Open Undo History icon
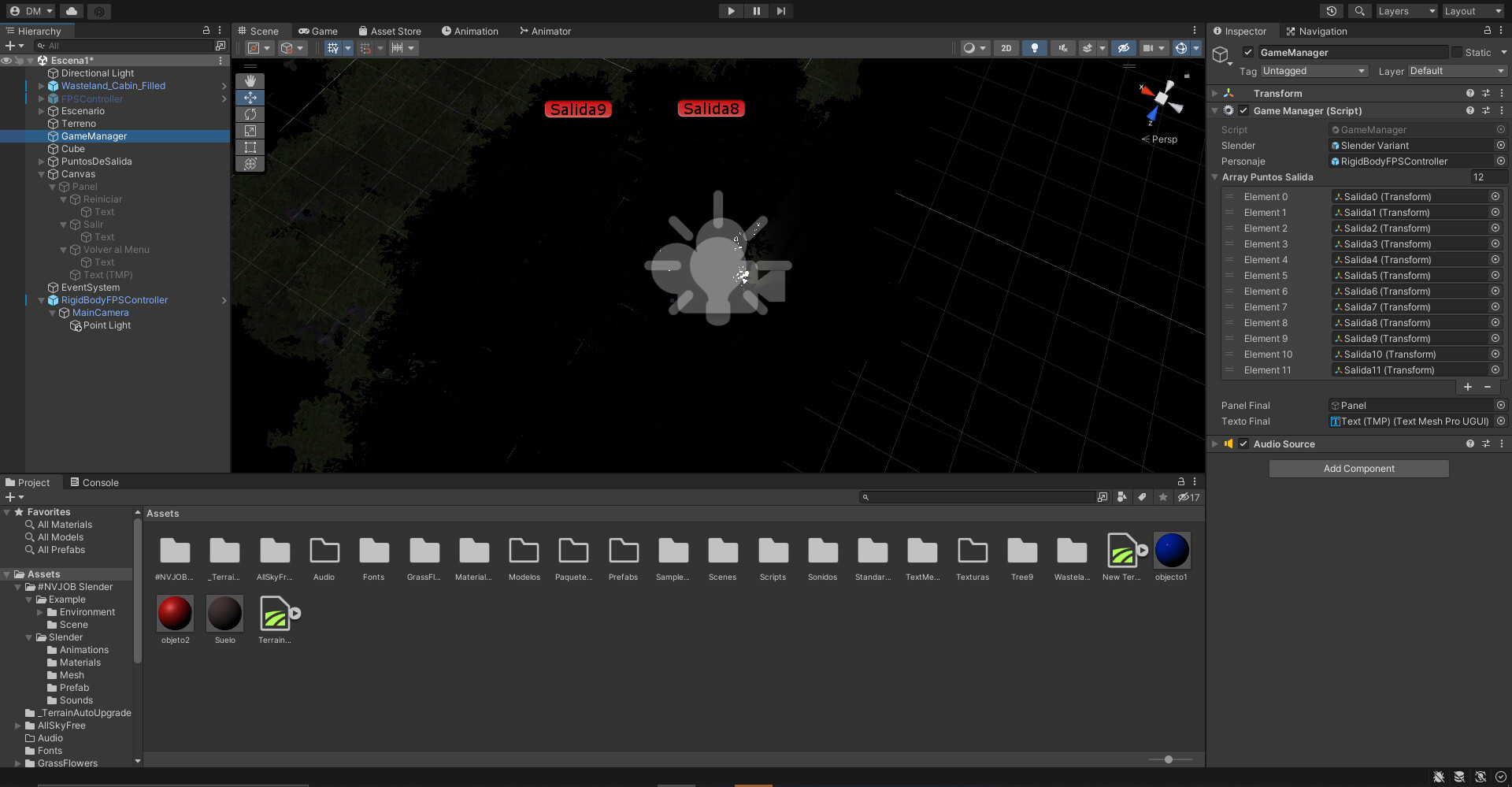The image size is (1512, 787). click(1331, 11)
